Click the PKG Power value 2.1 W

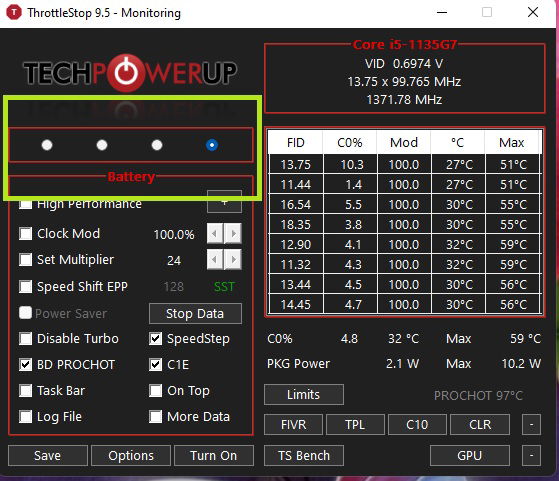click(x=402, y=364)
